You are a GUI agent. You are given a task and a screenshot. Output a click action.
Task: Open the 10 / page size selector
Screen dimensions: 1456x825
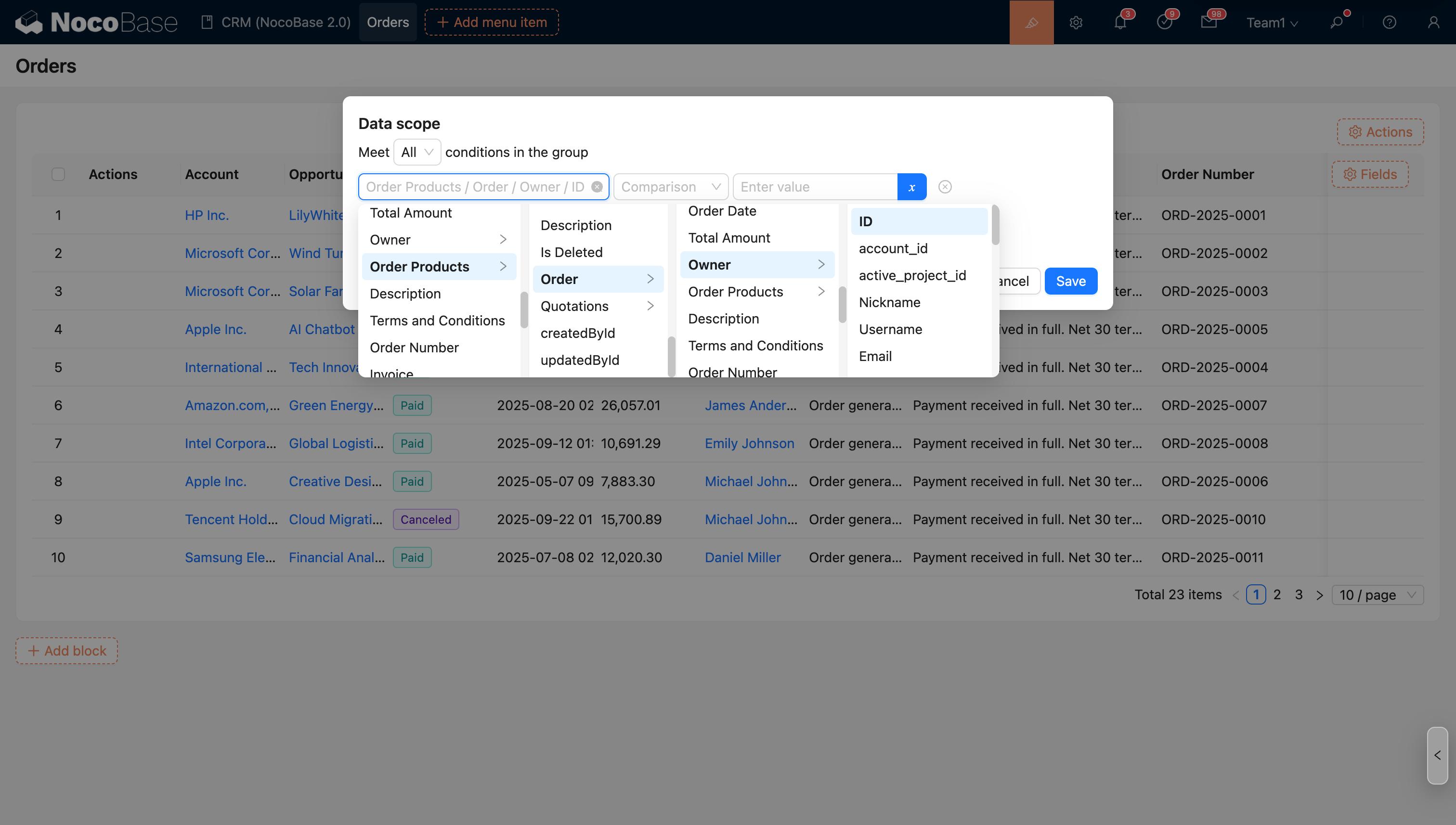pyautogui.click(x=1377, y=595)
